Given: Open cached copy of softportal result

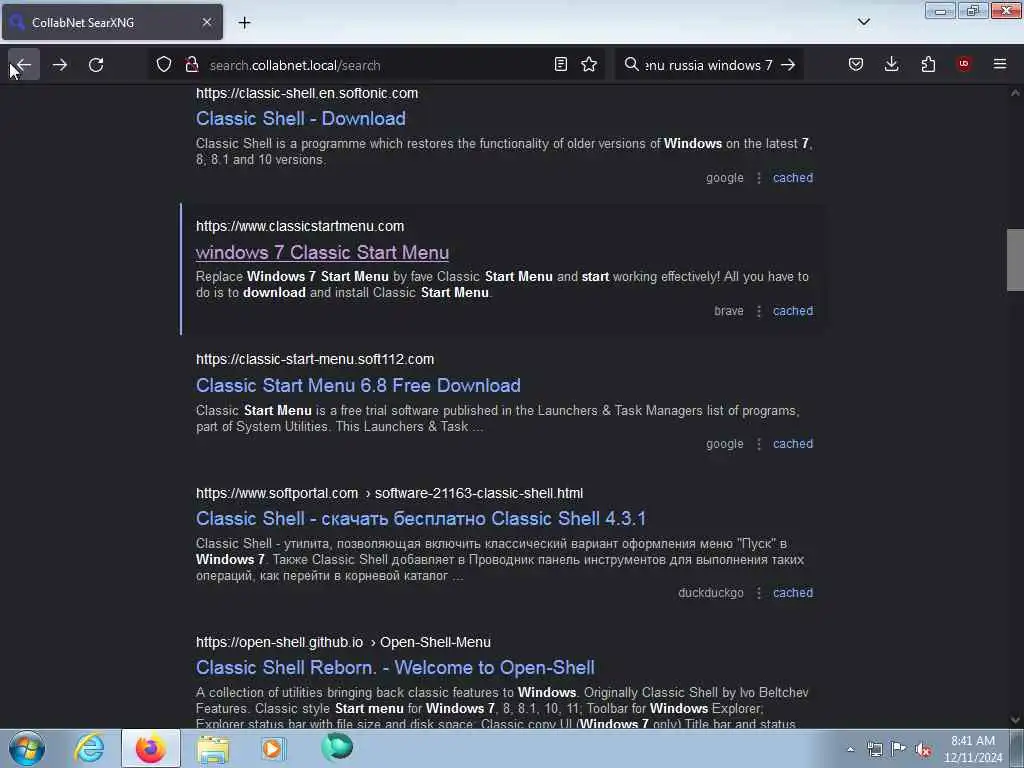Looking at the screenshot, I should click(793, 593).
